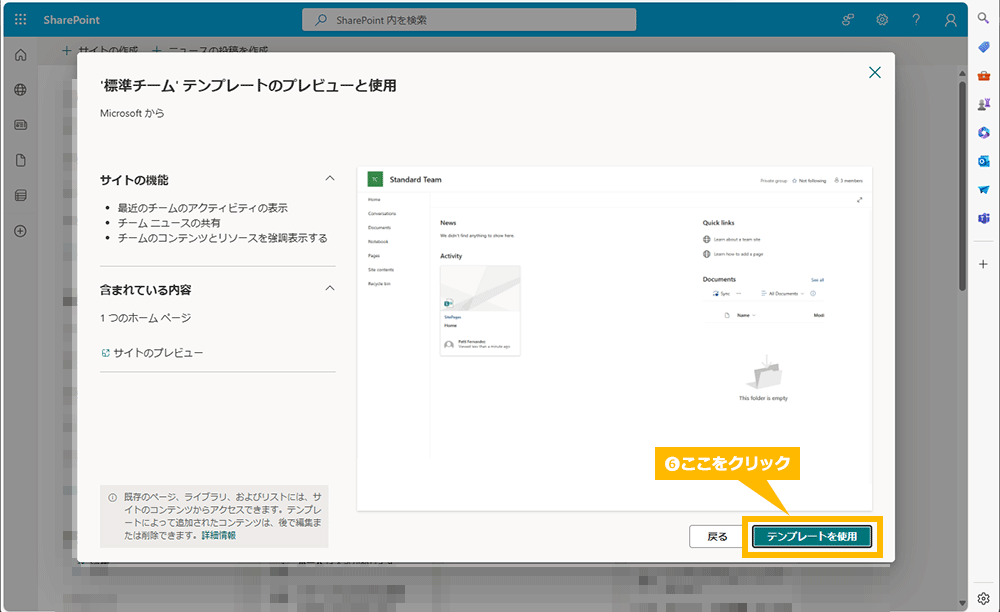Collapse the サイトの機能 section

(330, 178)
